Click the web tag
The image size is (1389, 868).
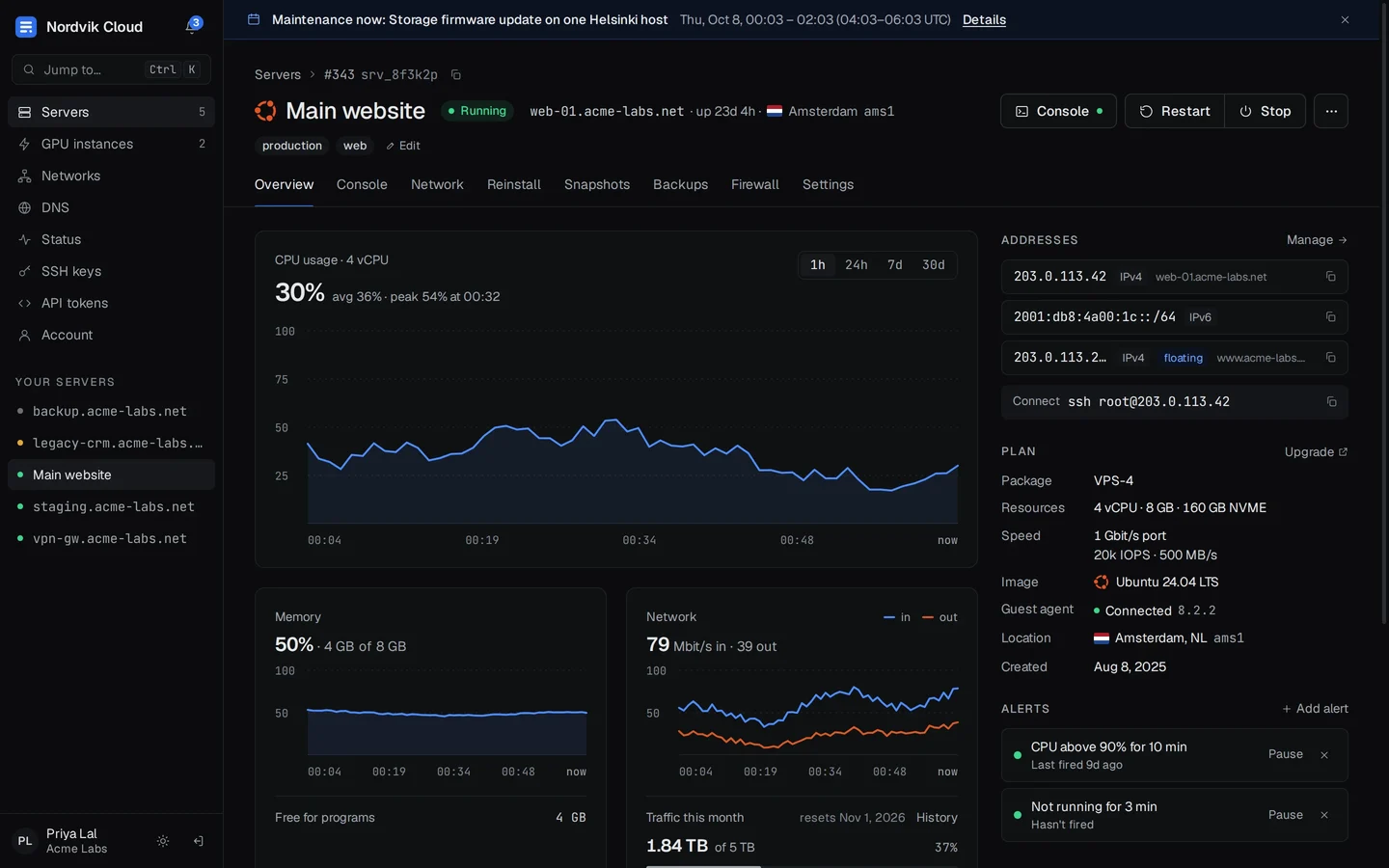coord(355,146)
